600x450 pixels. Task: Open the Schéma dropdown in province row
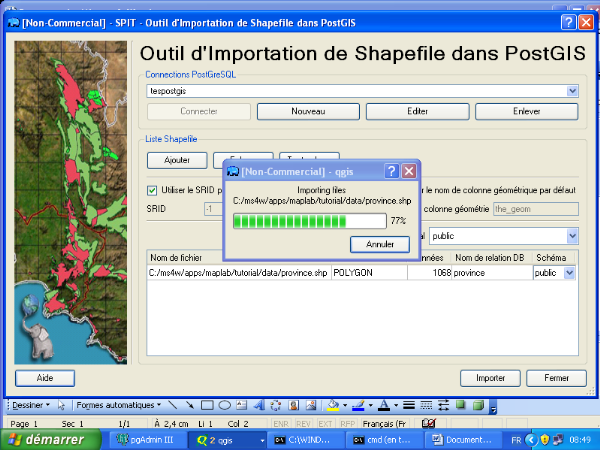click(x=570, y=272)
